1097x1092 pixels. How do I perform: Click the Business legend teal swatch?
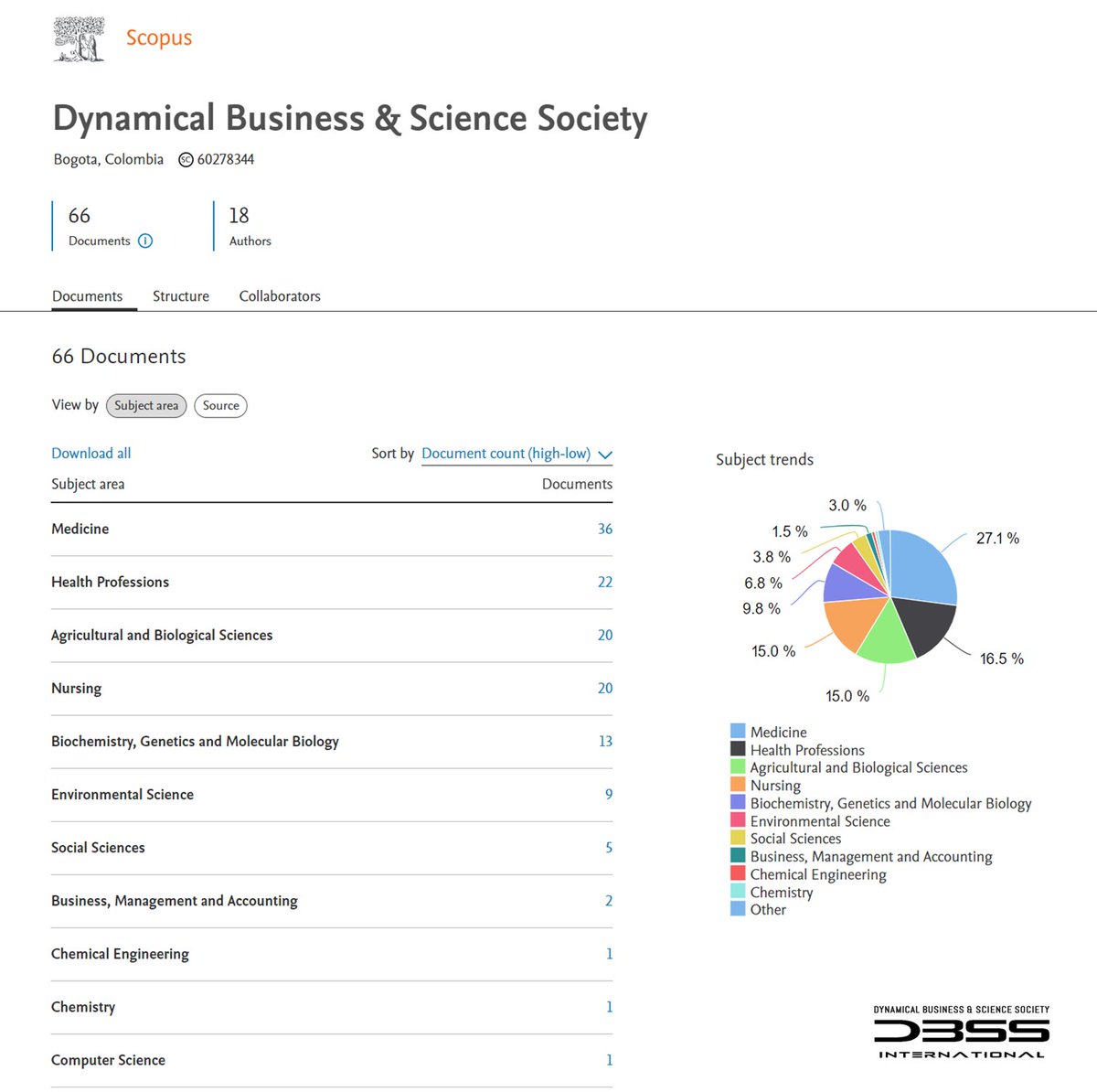pos(738,855)
